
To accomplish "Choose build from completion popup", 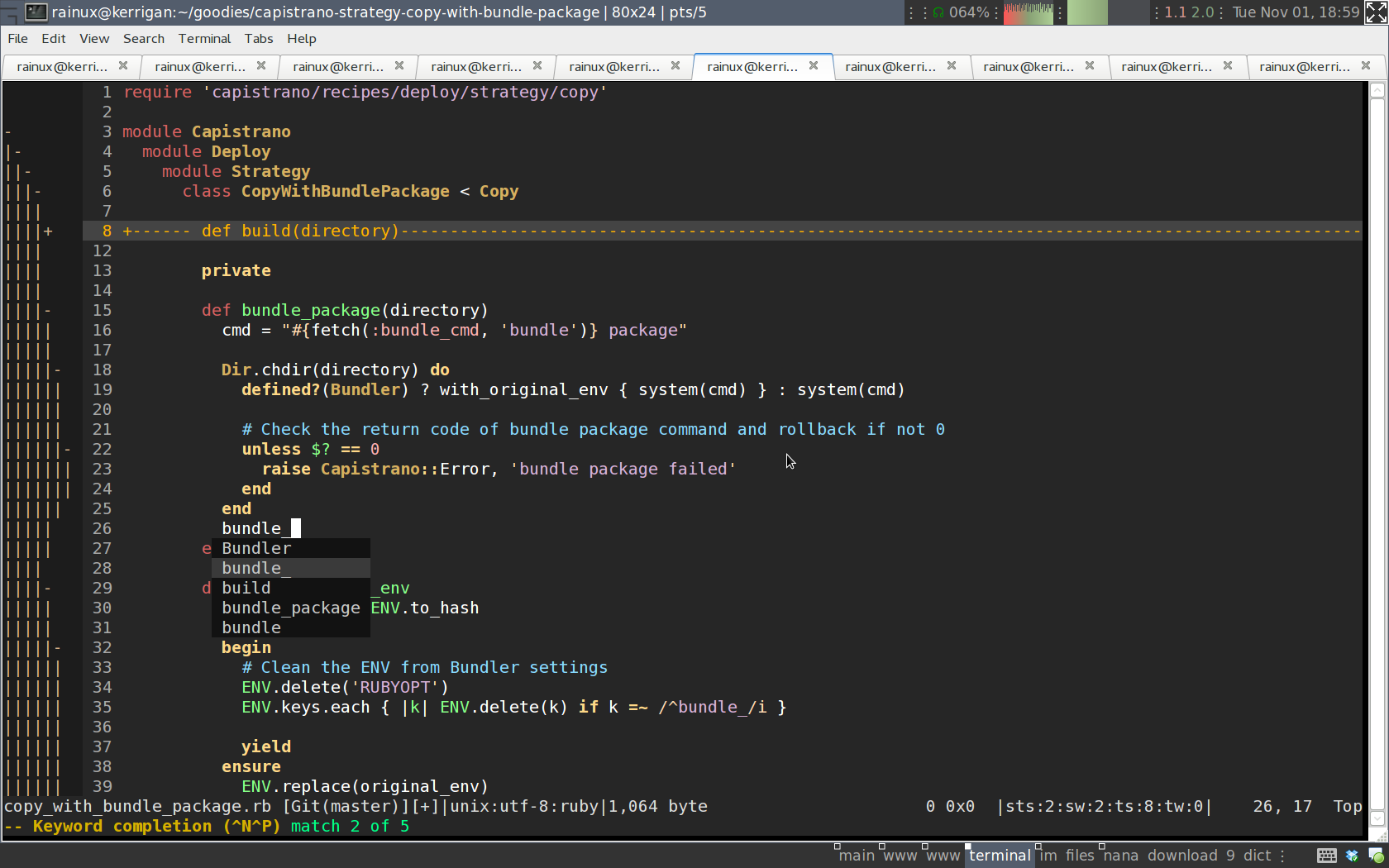I will tap(291, 588).
